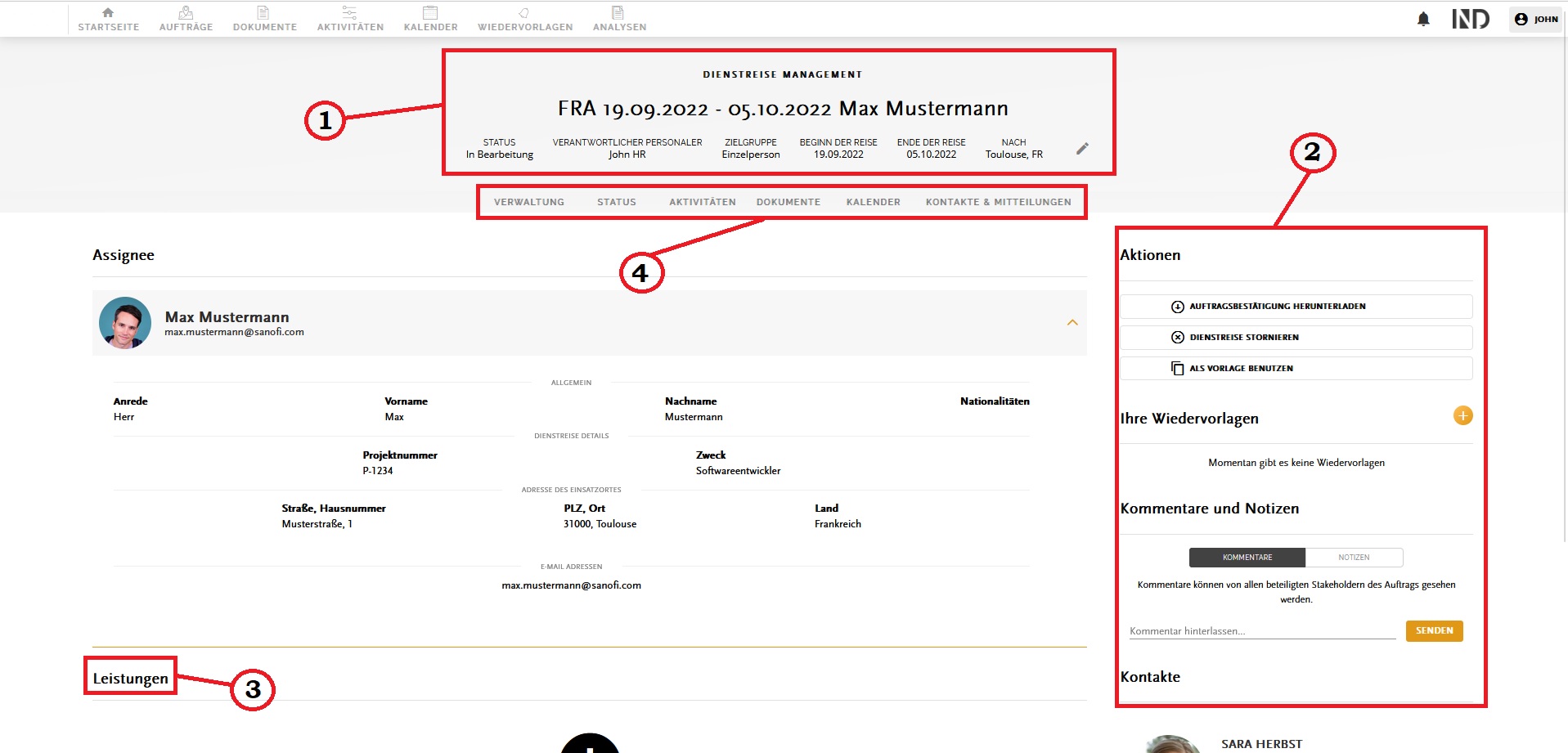Collapse the Max Mustermann assignee panel
Viewport: 1568px width, 753px height.
[x=1072, y=323]
